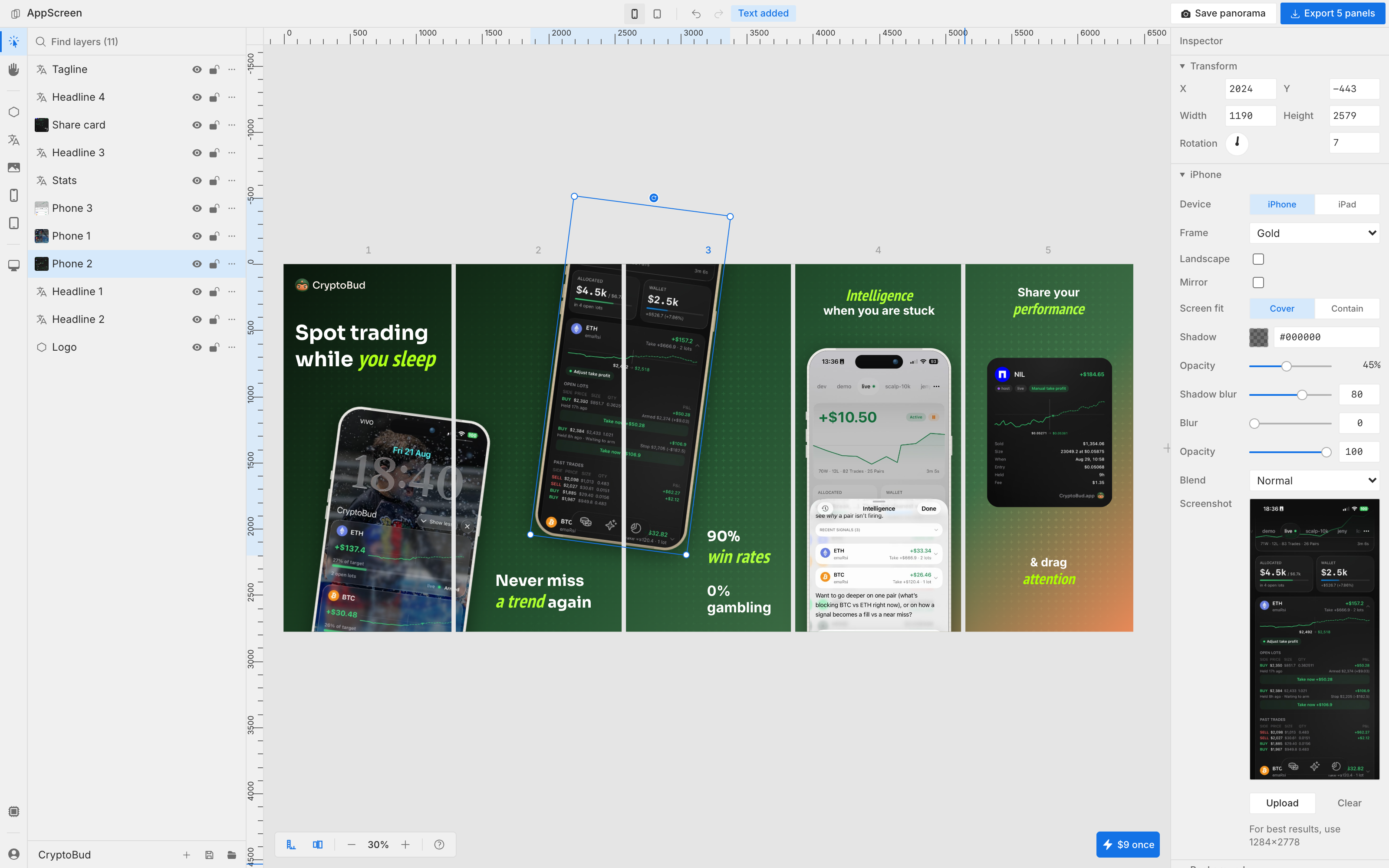Unlock icon on the Phone 2 layer
This screenshot has width=1389, height=868.
[x=214, y=263]
